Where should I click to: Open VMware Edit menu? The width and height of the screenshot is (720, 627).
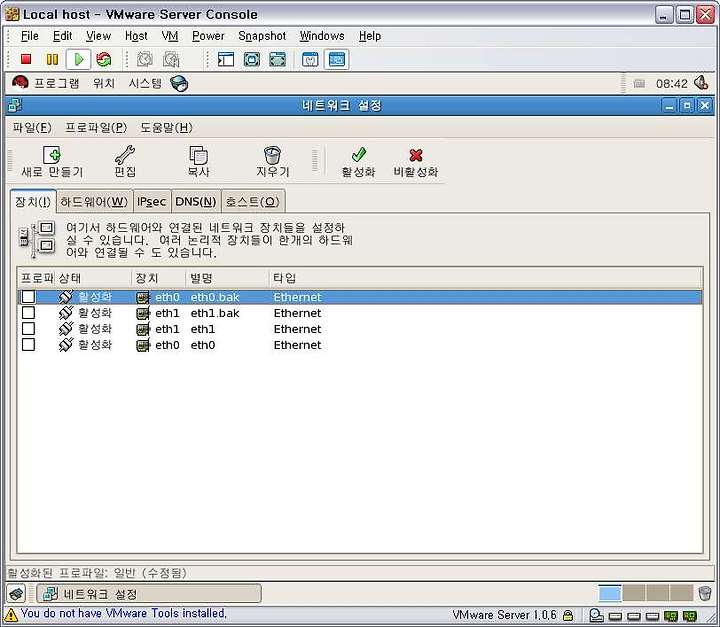pyautogui.click(x=62, y=36)
